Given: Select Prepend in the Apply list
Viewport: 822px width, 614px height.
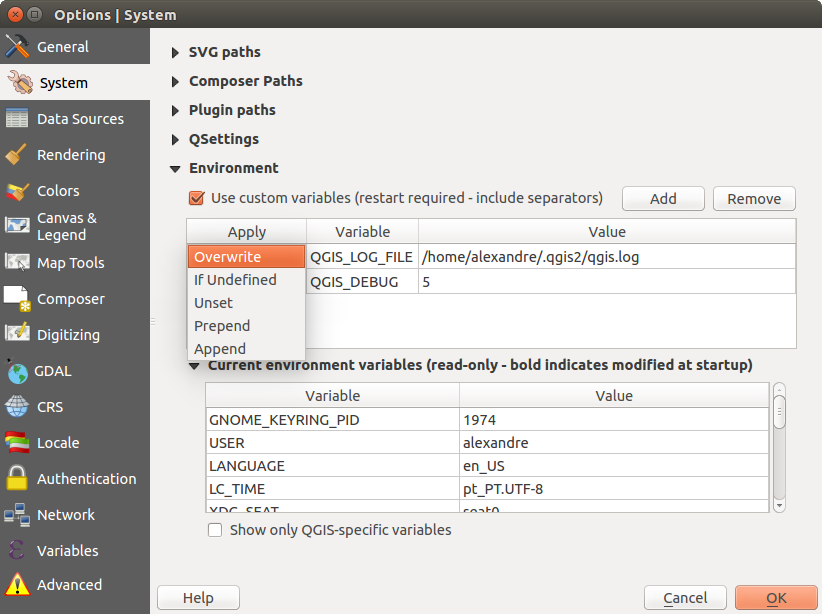Looking at the screenshot, I should [x=222, y=326].
